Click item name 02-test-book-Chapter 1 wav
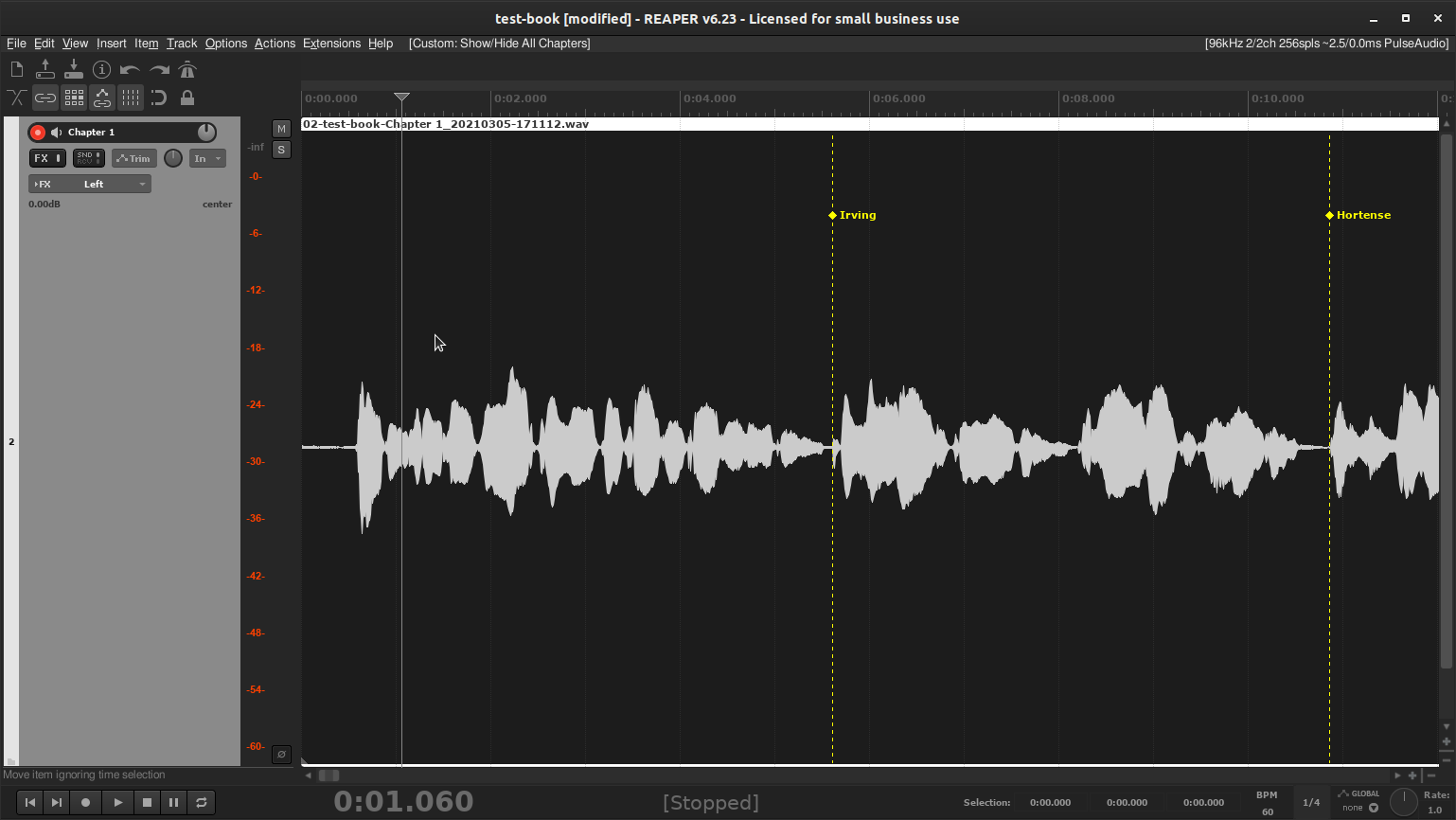The width and height of the screenshot is (1456, 820). (446, 124)
